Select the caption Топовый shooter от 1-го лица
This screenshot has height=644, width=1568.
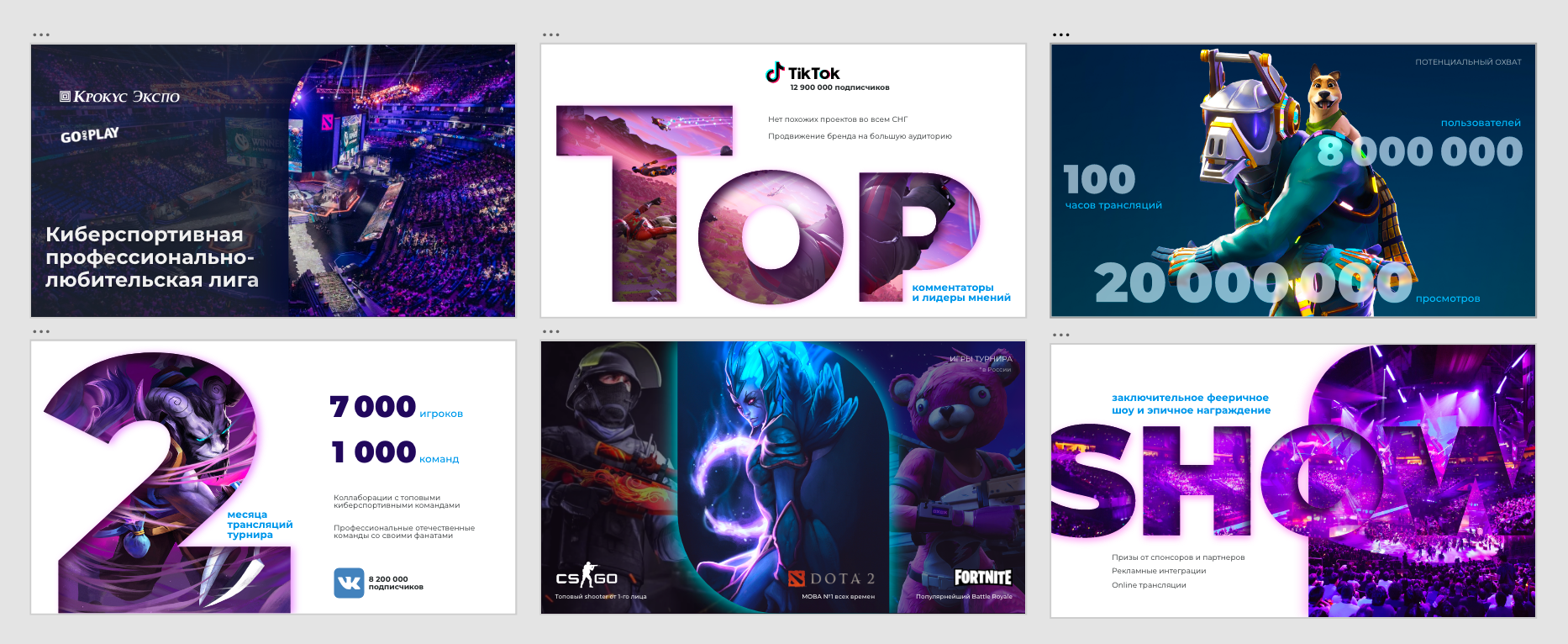601,597
